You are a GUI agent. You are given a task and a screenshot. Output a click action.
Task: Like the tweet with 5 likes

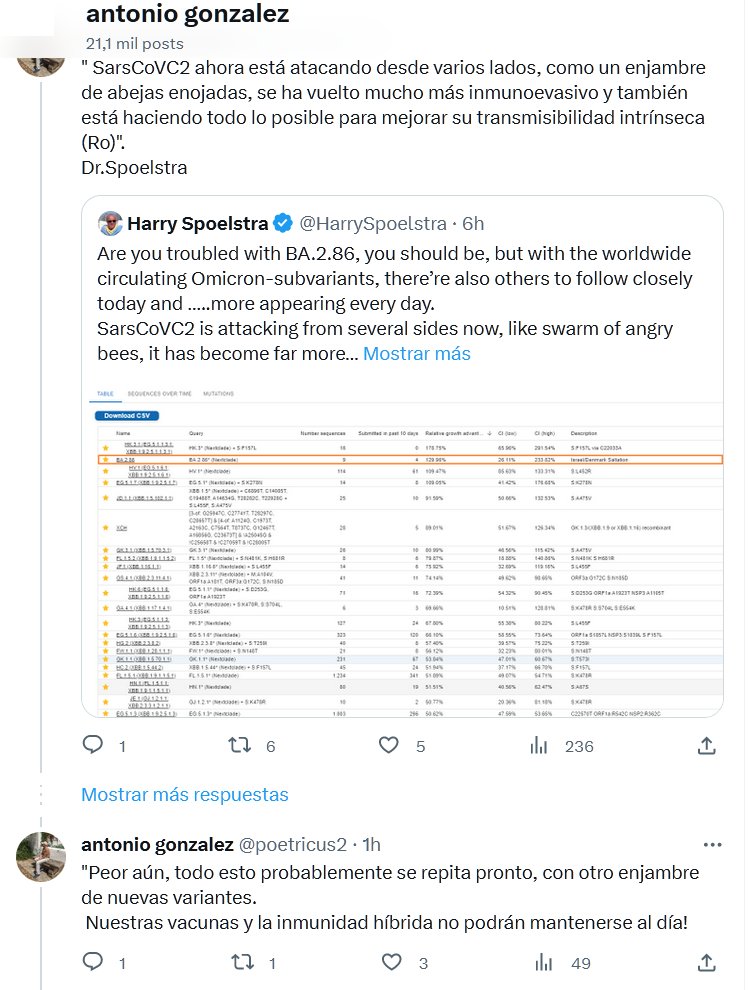(390, 745)
